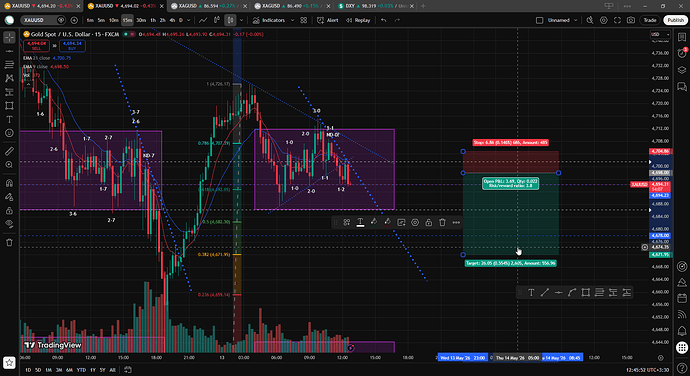This screenshot has width=690, height=376.
Task: Open the Unnamed layout dropdown
Action: click(562, 20)
